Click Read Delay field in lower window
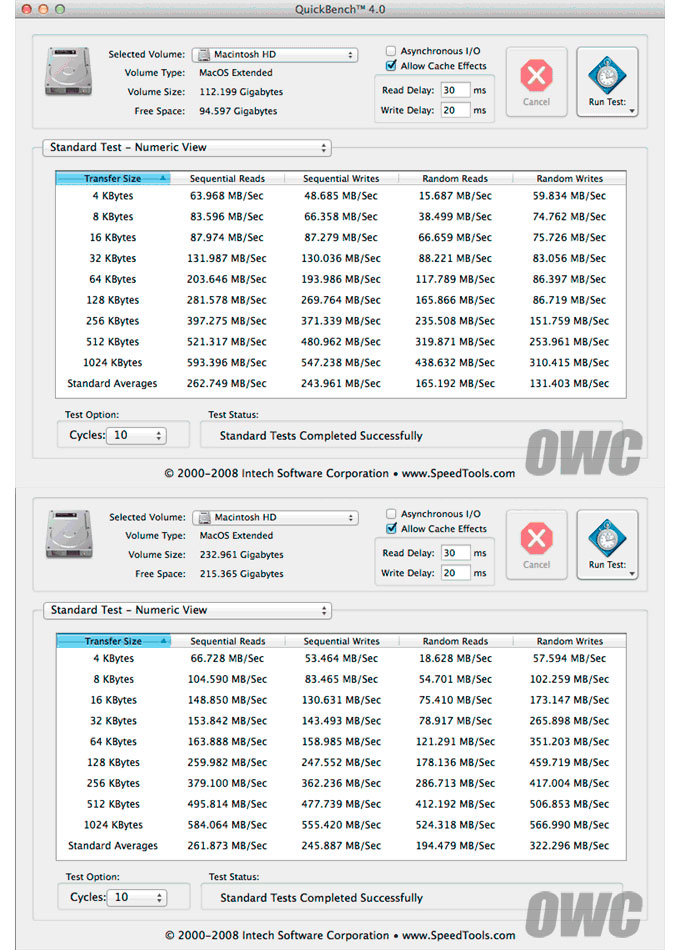680x950 pixels. point(456,553)
